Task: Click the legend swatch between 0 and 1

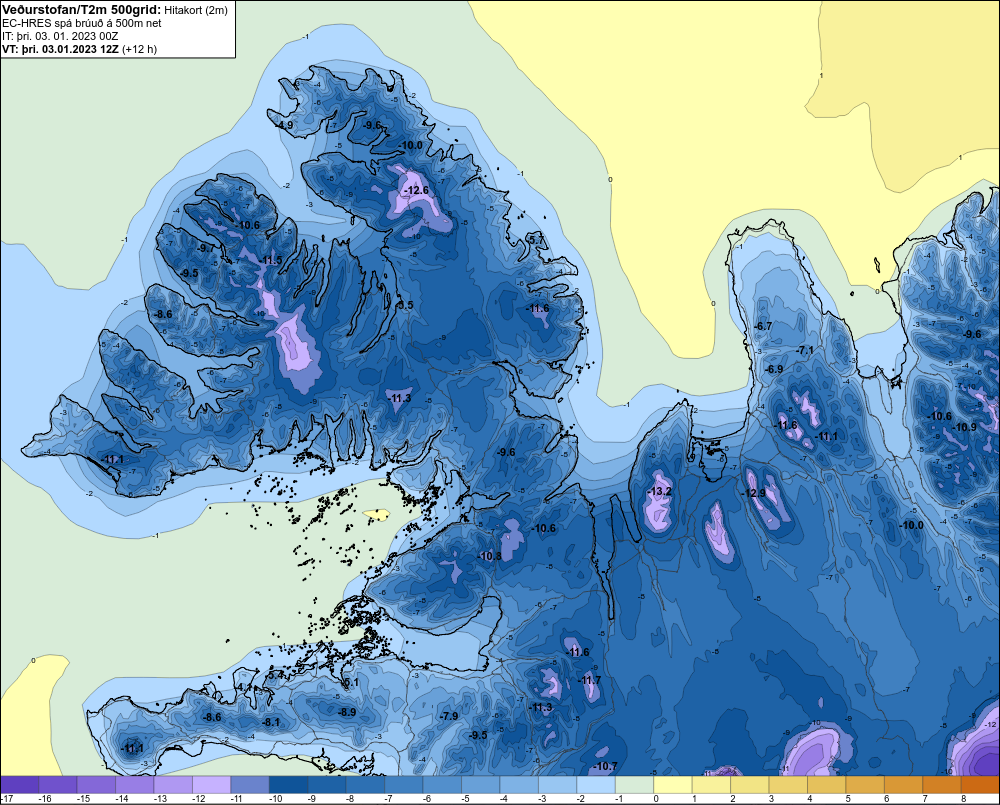Action: [673, 785]
